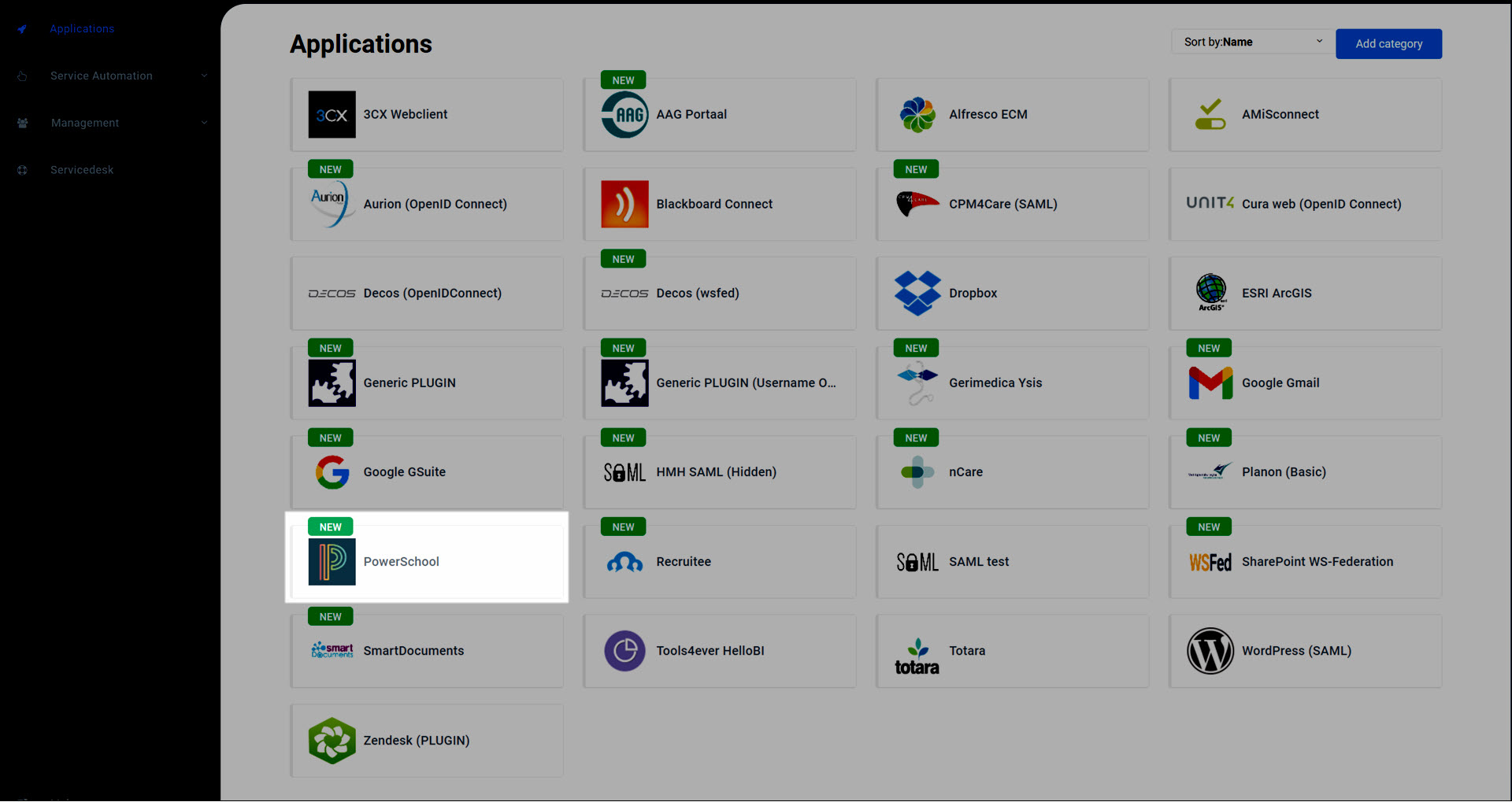Open the Decos (wsfed) card
The width and height of the screenshot is (1512, 802).
click(x=720, y=294)
